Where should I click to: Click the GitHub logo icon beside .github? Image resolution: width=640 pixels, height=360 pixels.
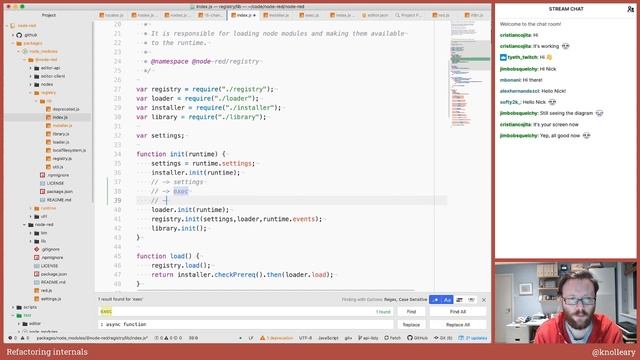(x=19, y=35)
